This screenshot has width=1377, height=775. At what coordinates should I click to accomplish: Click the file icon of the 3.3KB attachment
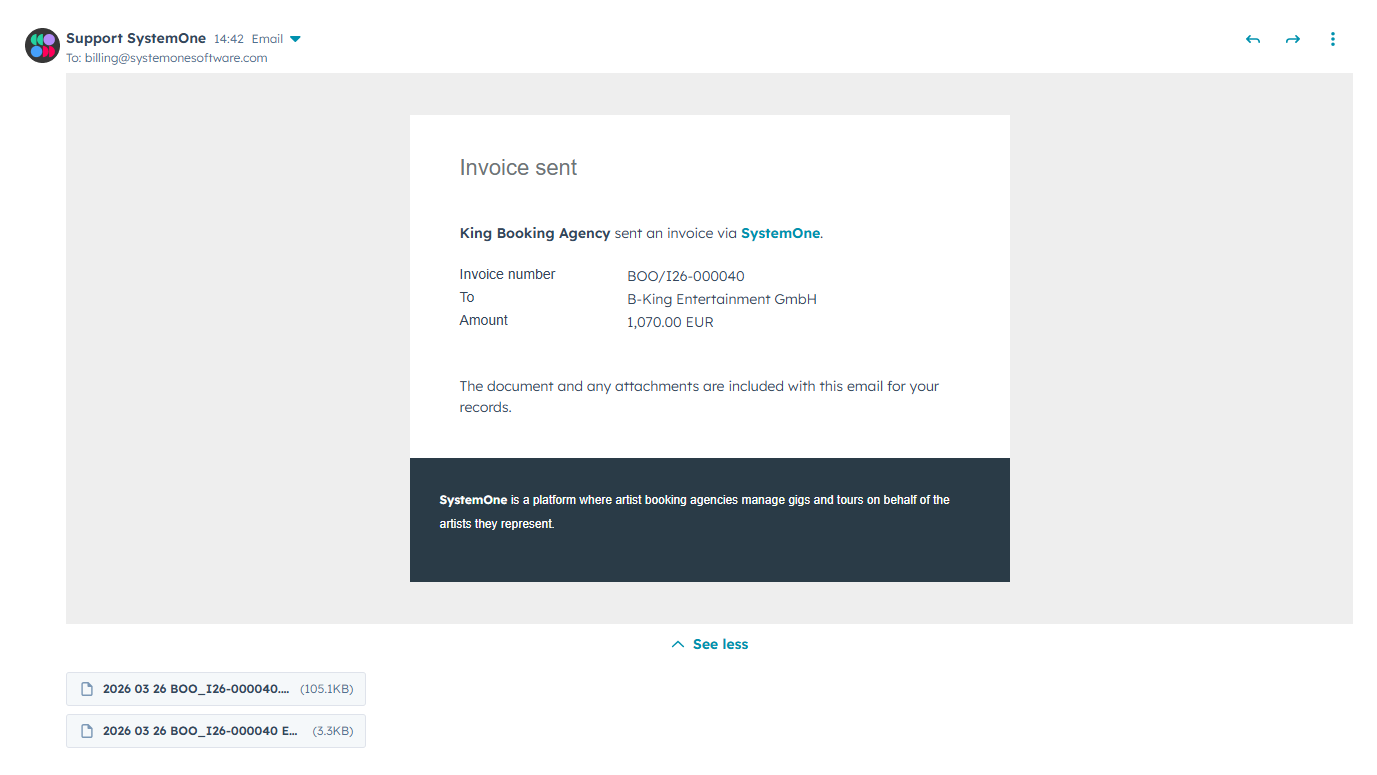click(x=87, y=731)
